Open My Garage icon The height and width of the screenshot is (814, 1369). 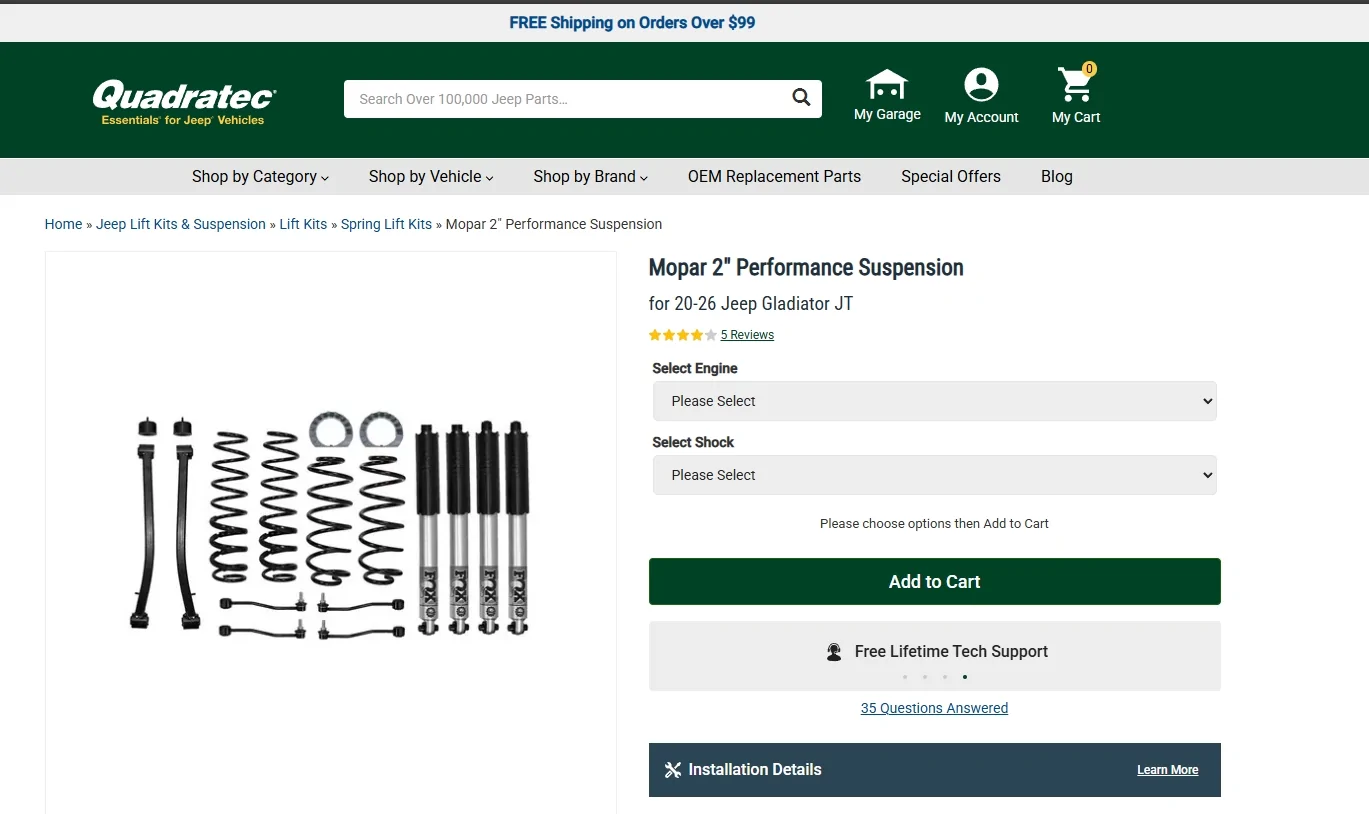pos(887,84)
